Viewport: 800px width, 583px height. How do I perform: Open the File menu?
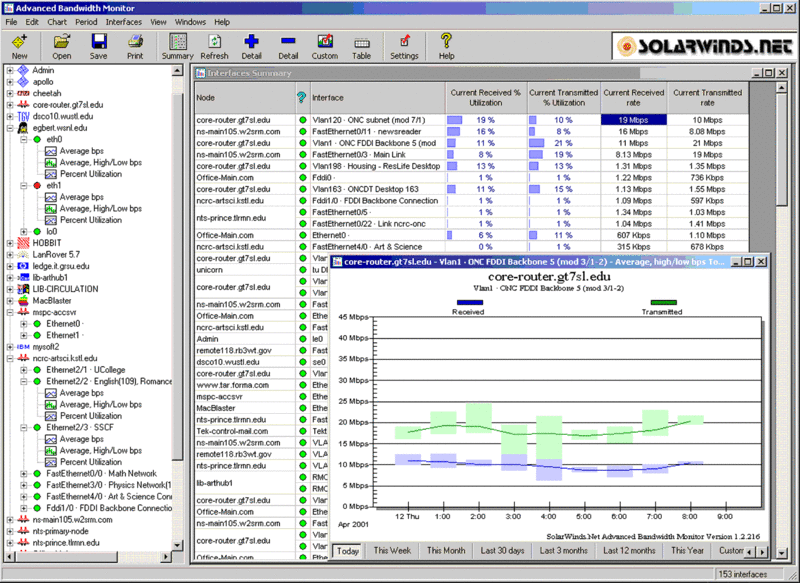coord(11,22)
